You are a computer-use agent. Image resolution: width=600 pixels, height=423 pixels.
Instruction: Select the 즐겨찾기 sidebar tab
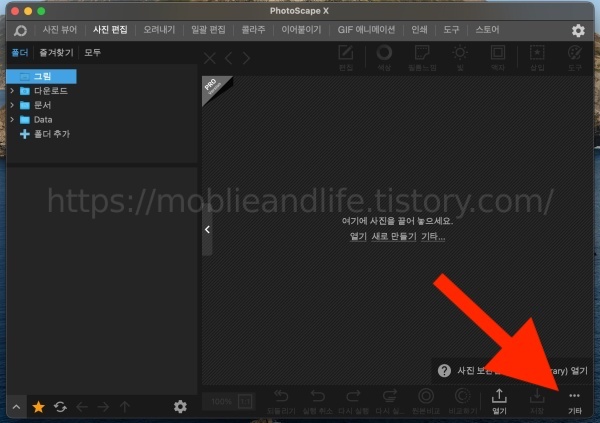point(56,52)
